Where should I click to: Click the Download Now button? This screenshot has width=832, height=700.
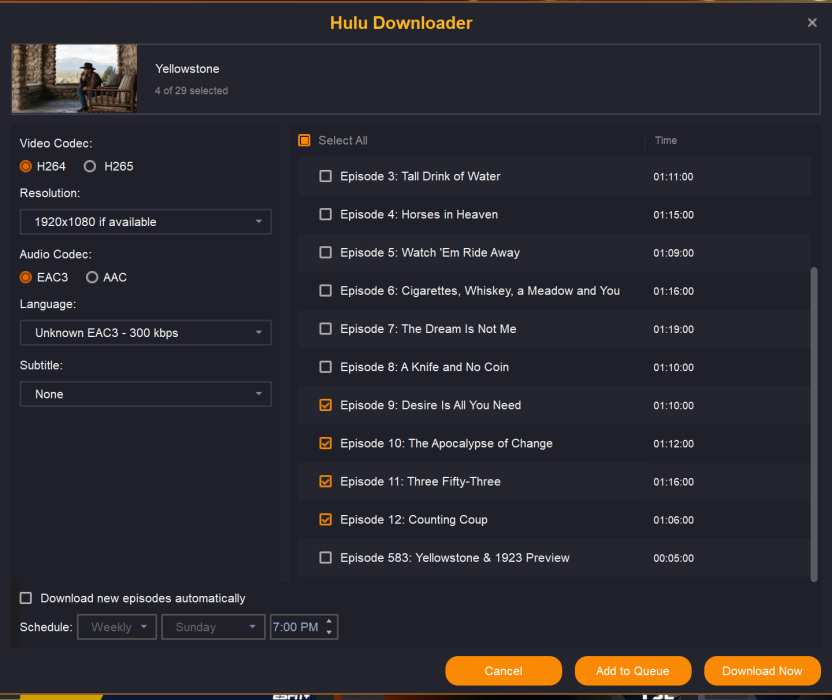762,671
